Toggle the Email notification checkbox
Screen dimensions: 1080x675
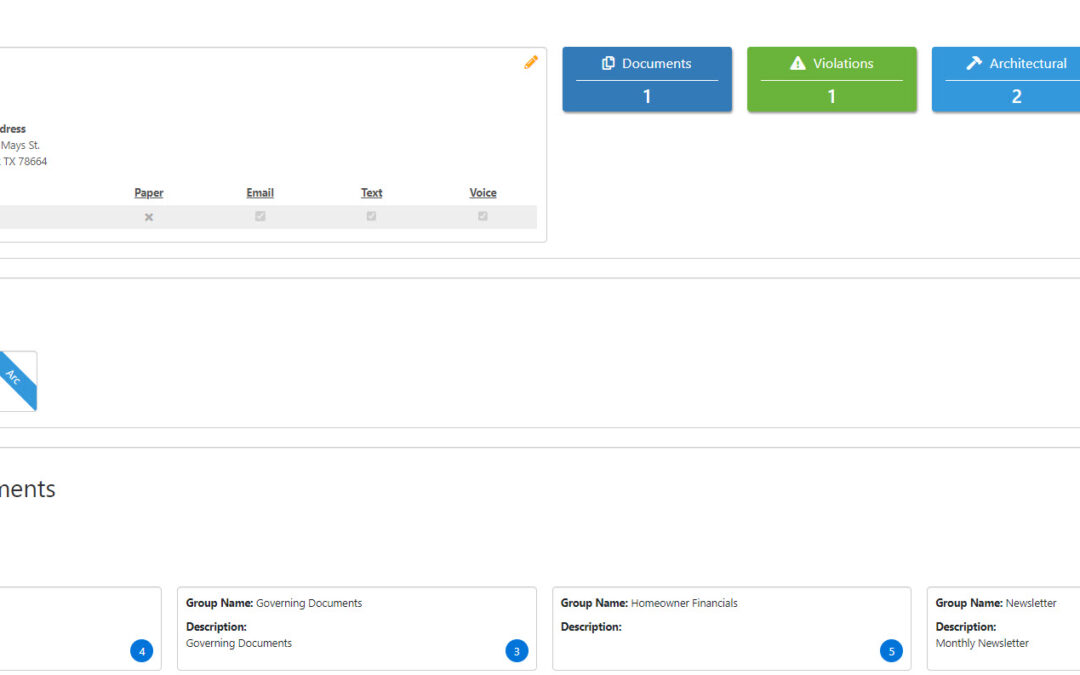260,216
